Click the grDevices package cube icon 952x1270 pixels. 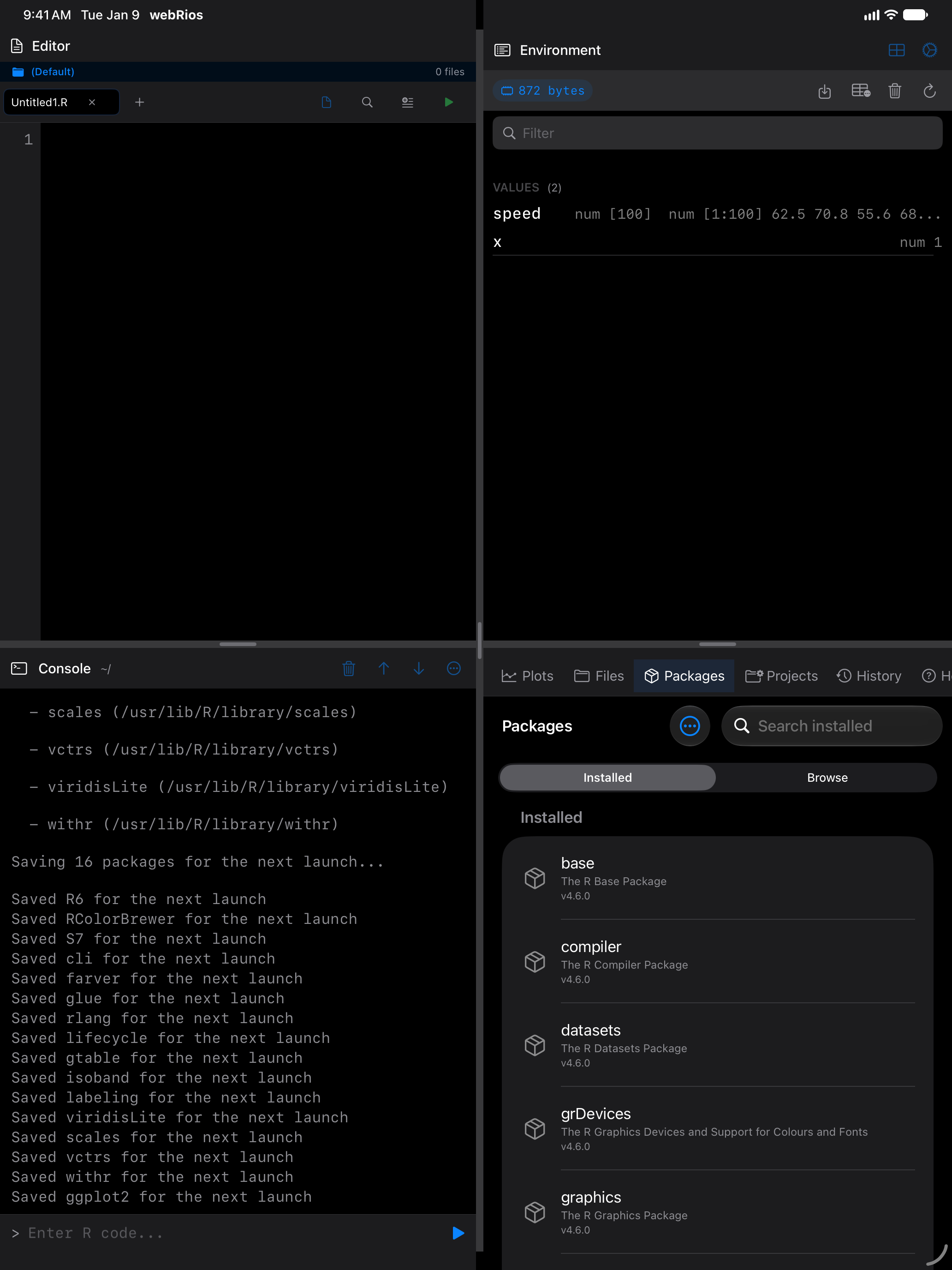(535, 1129)
